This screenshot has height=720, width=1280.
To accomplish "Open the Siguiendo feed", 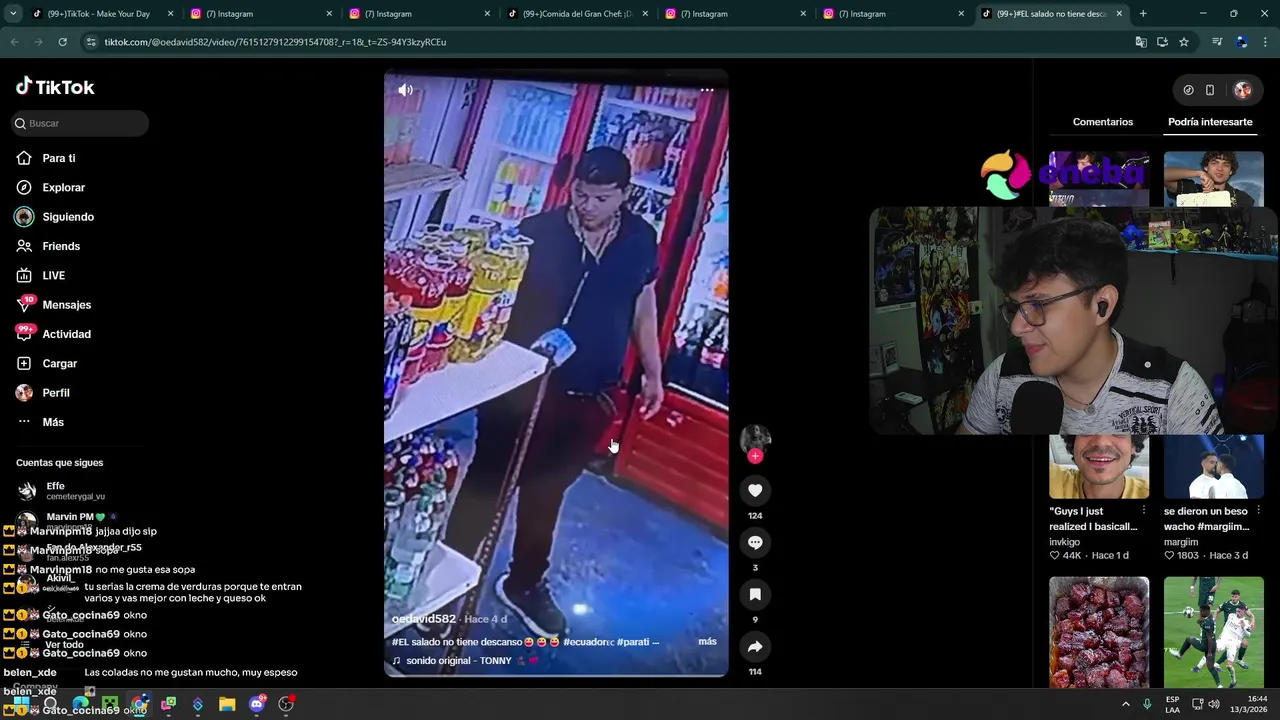I will click(68, 217).
